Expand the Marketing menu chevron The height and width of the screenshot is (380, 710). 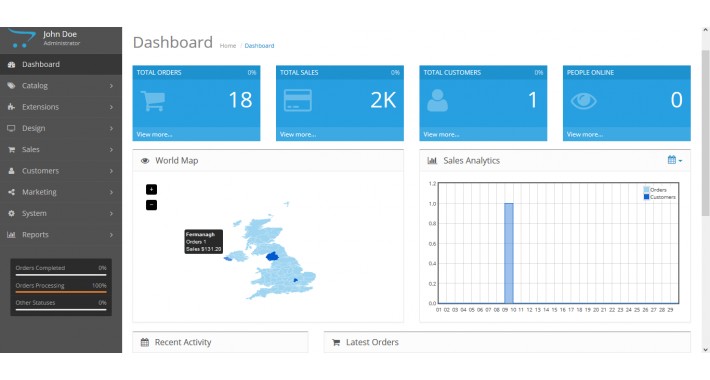point(111,192)
